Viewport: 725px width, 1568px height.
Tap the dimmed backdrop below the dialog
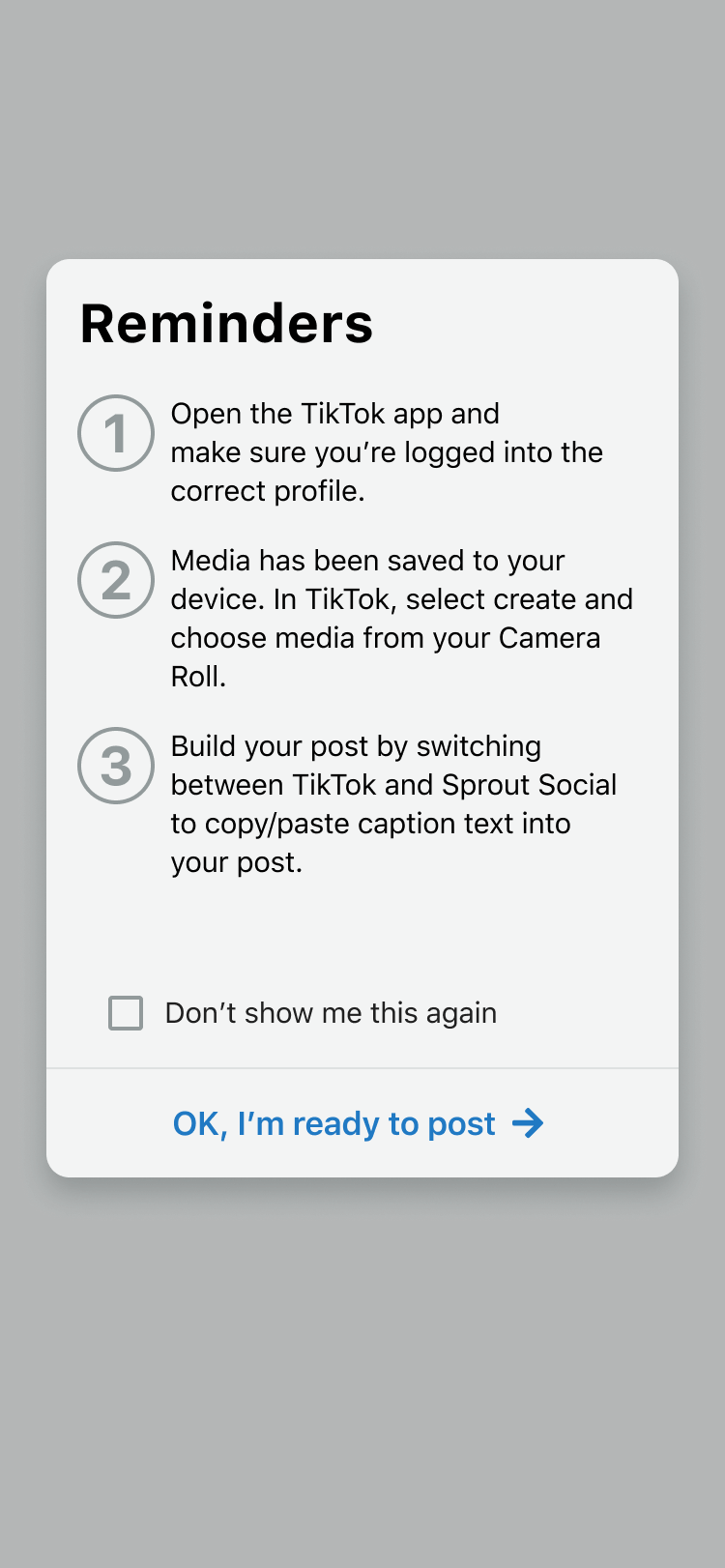(362, 1373)
